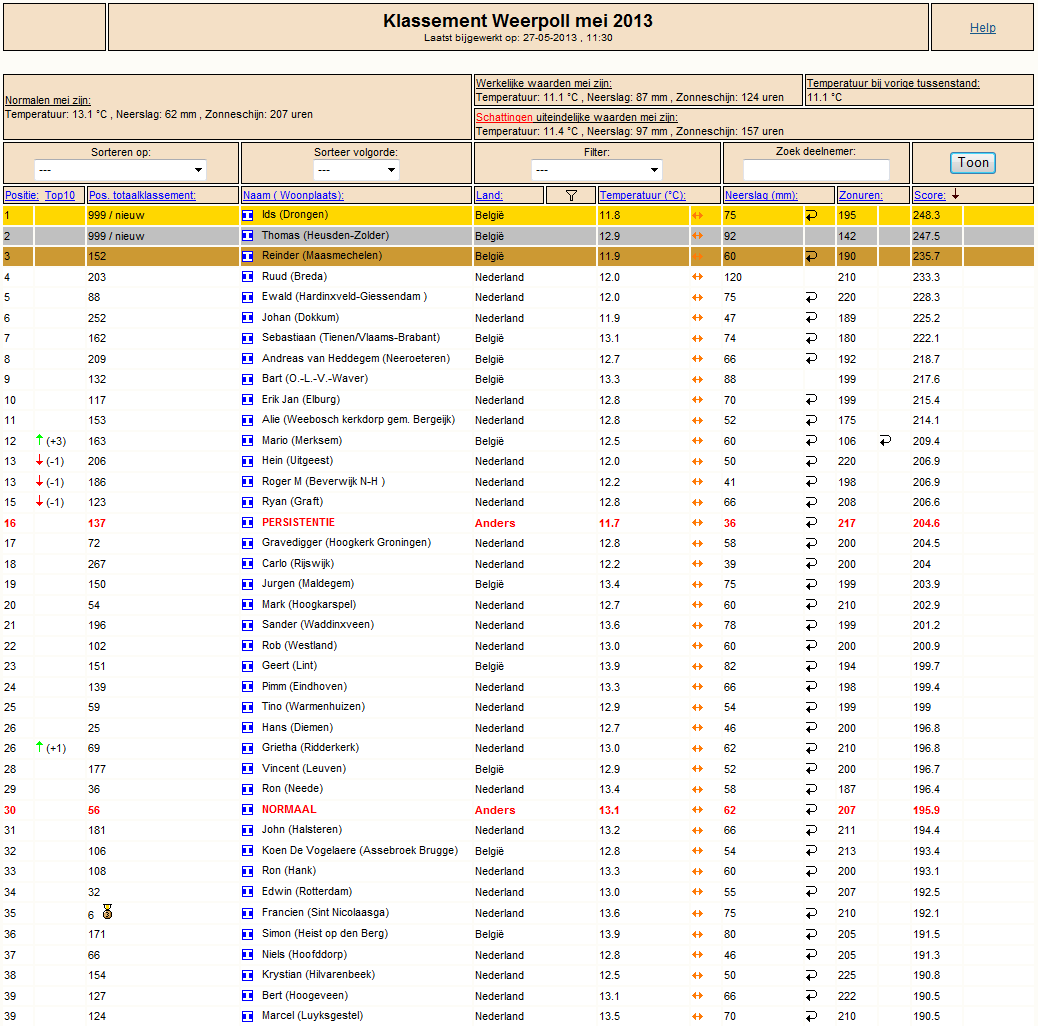Click the return arrow icon next to Mario's sun hours
Screen dimensions: 1038x1026
point(885,440)
